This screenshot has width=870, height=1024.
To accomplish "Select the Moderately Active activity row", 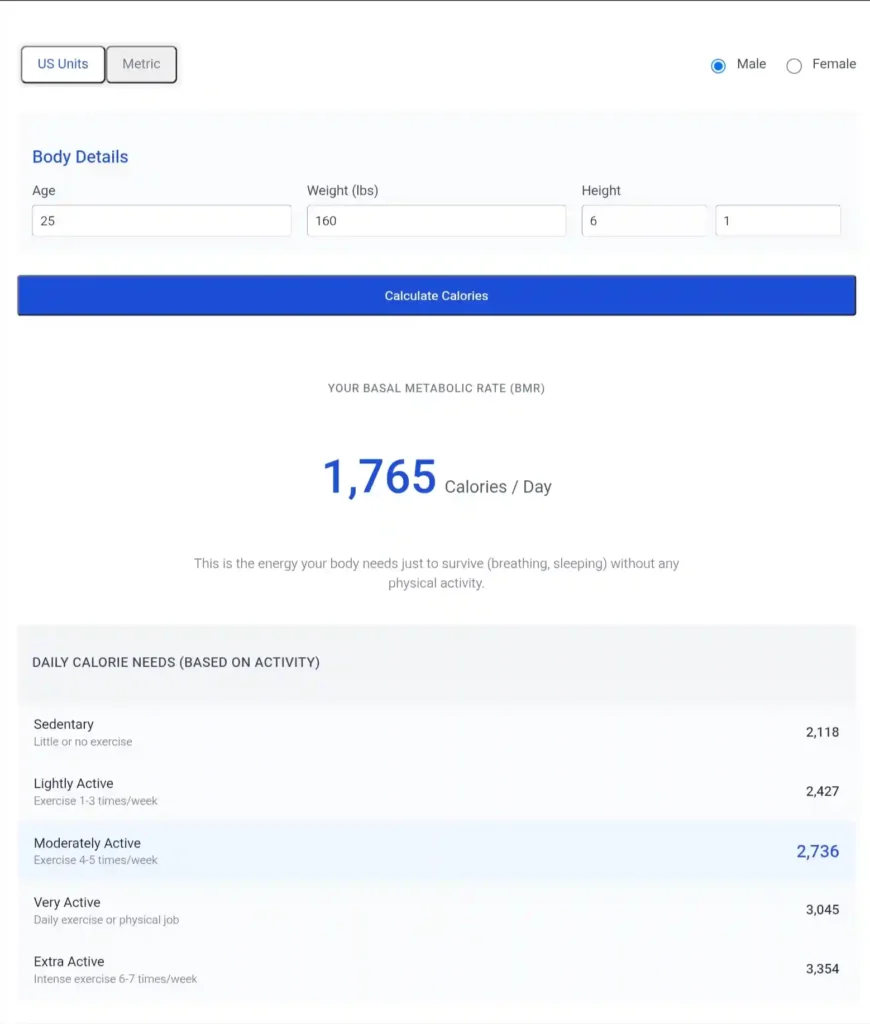I will click(x=436, y=850).
